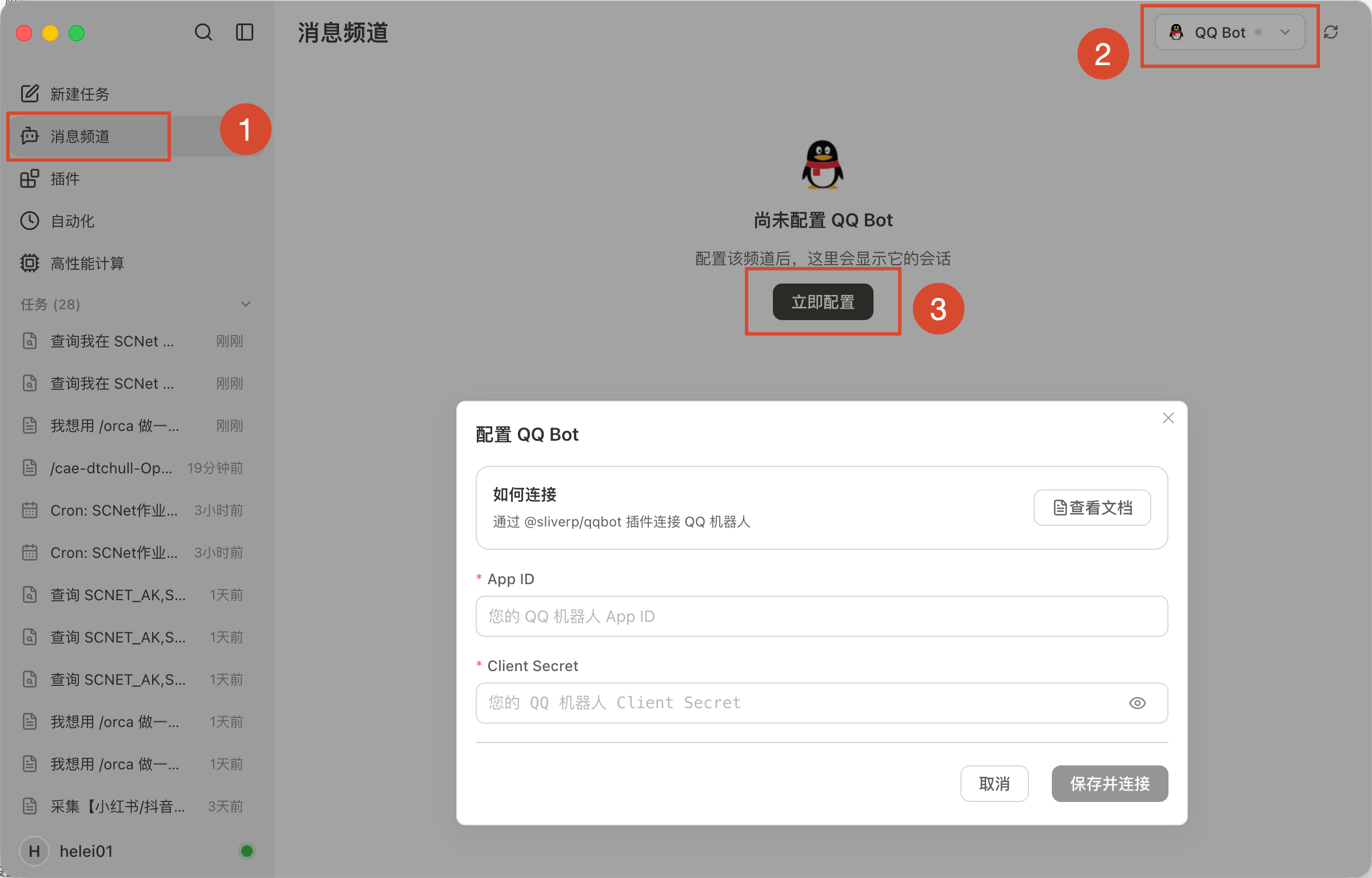Click calendar icon of first Cron: SCNet作业 task

[x=30, y=510]
